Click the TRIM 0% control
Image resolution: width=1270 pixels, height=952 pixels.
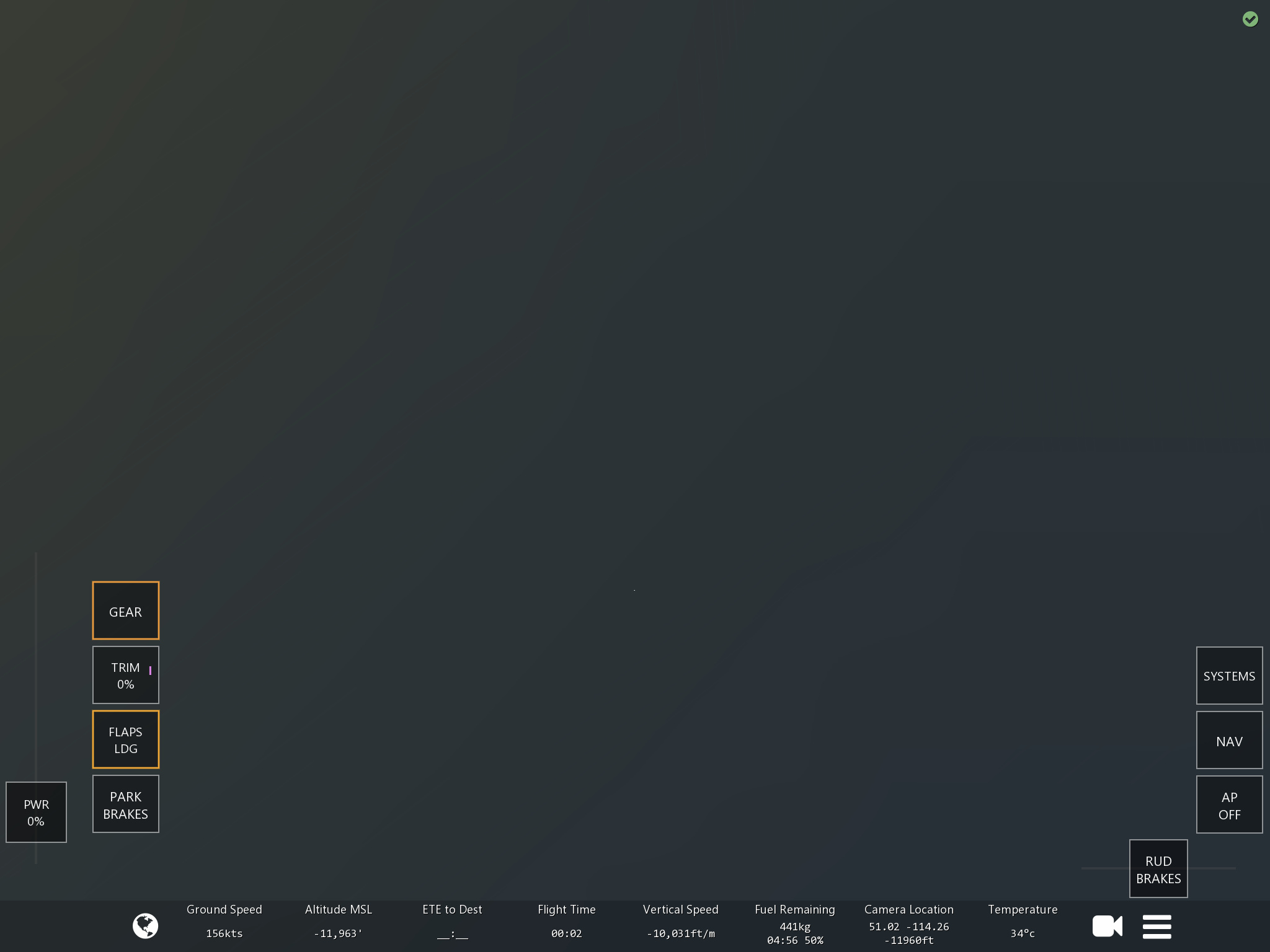(126, 675)
